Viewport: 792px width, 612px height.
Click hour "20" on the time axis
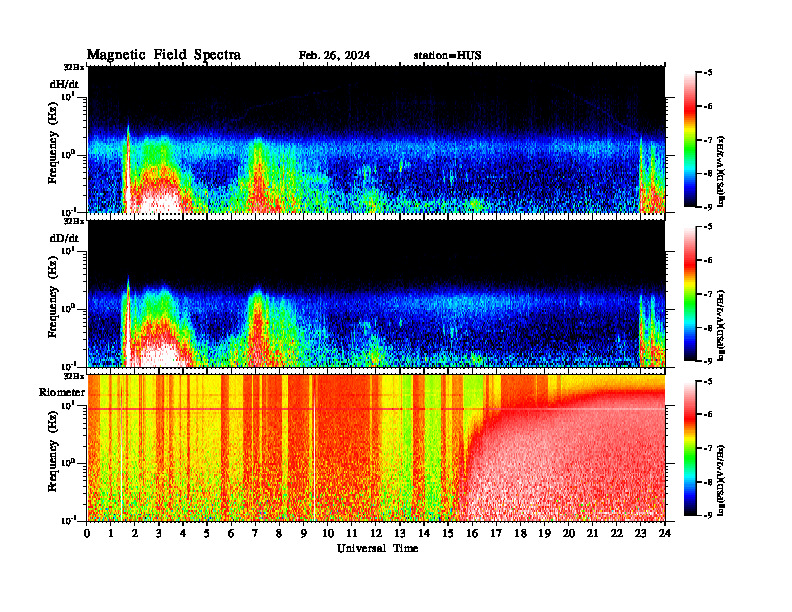[569, 534]
